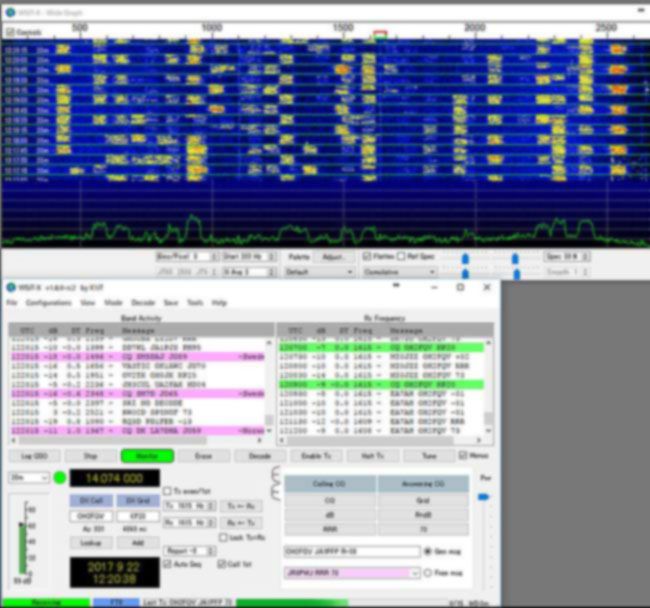Expand the Palette Default dropdown
Viewport: 650px width, 608px height.
click(x=319, y=271)
